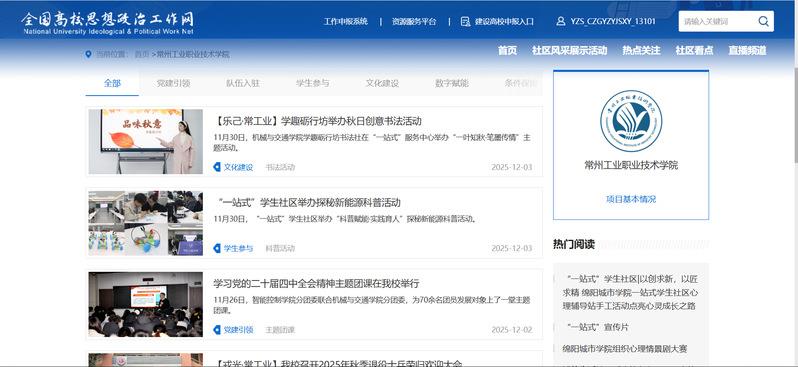Click the 常州工业职业技术学院 circular logo
Viewport: 798px width, 367px height.
[631, 121]
